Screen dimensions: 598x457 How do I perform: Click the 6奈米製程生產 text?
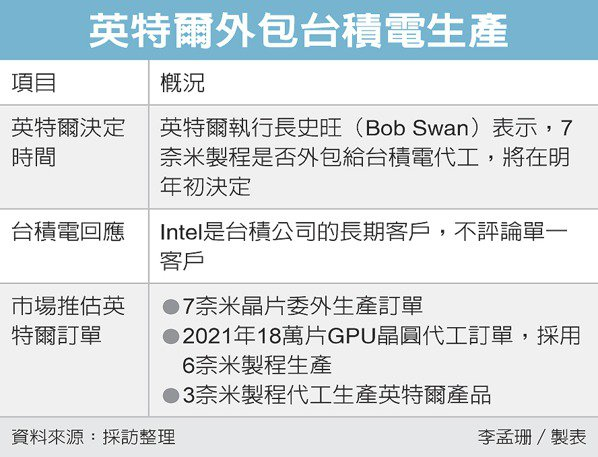click(257, 365)
